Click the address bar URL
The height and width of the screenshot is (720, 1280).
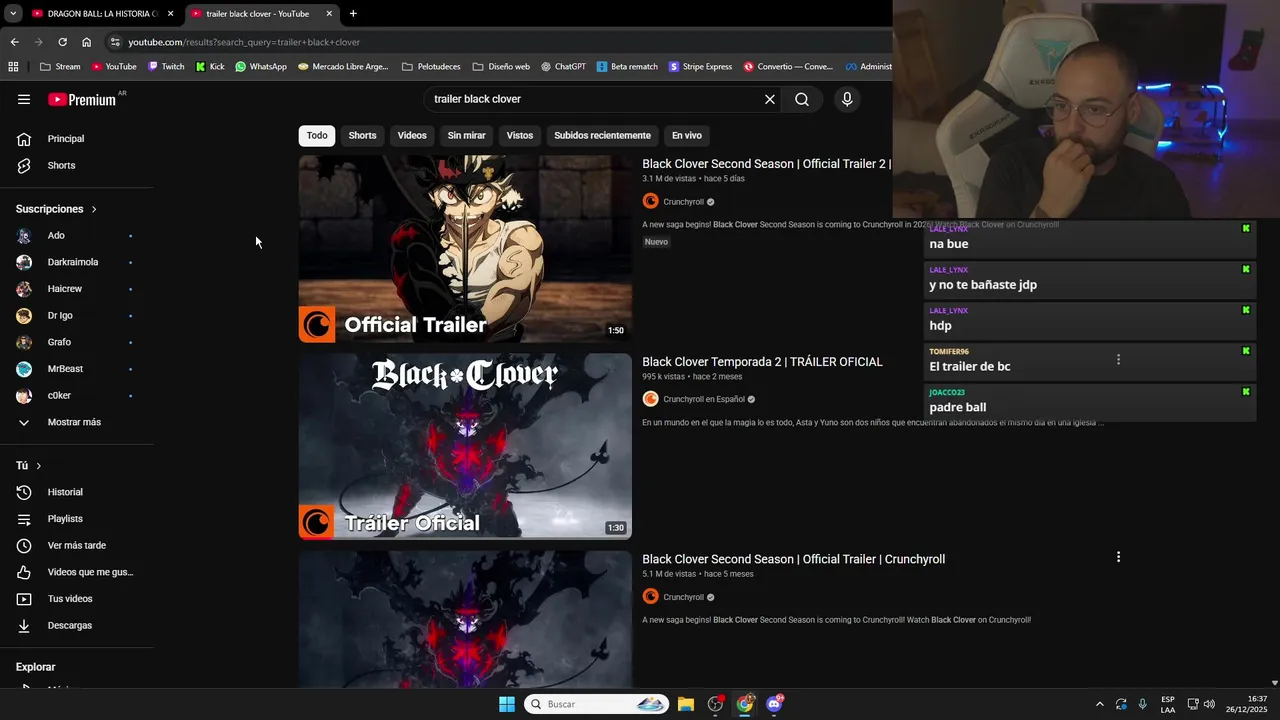[x=244, y=42]
